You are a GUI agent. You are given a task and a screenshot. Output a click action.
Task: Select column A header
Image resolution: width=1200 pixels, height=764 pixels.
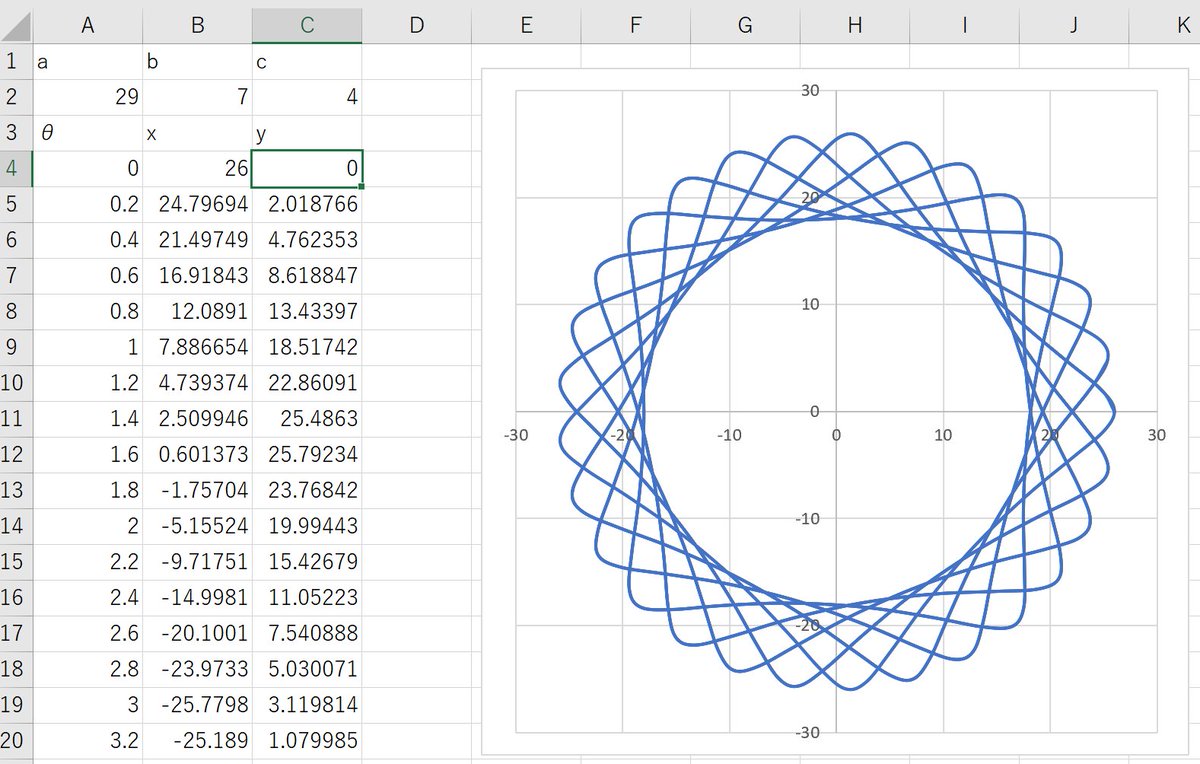tap(88, 26)
